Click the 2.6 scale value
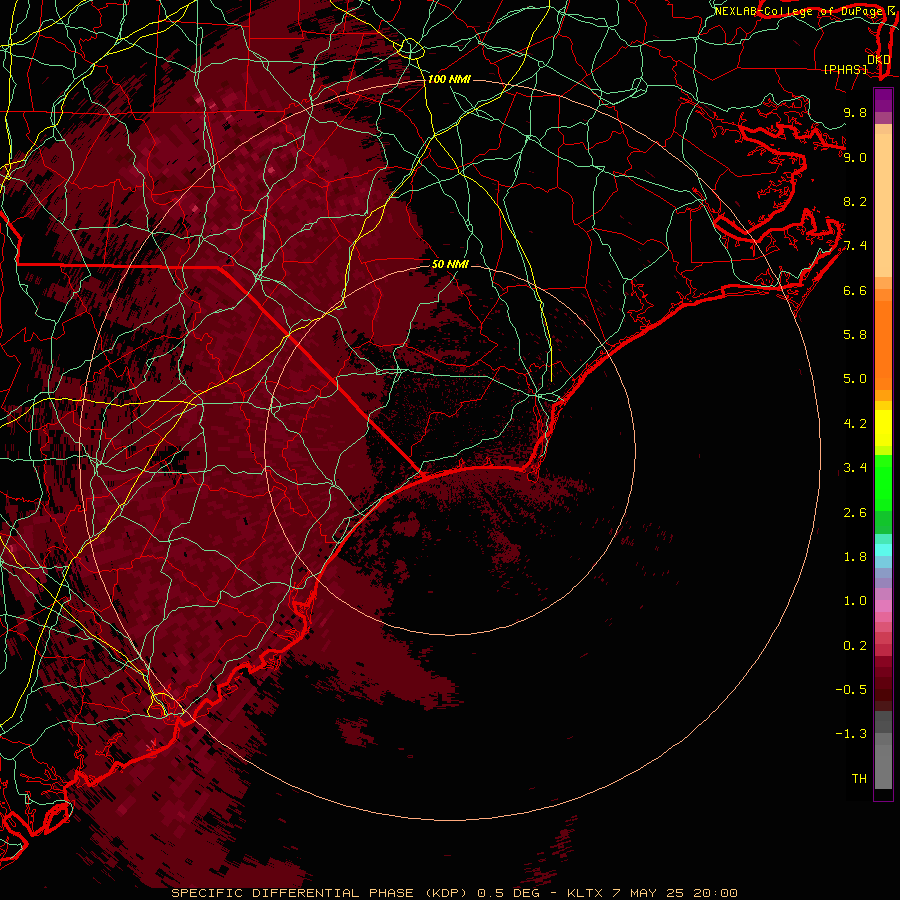Image resolution: width=900 pixels, height=900 pixels. [x=855, y=513]
